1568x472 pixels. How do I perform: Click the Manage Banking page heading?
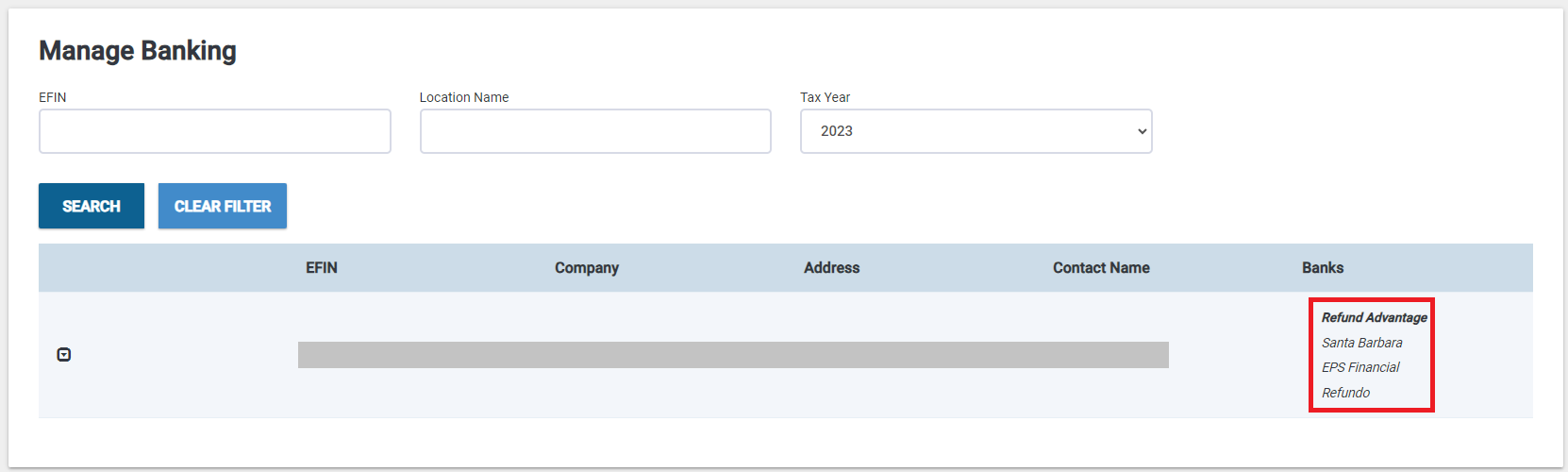point(138,51)
